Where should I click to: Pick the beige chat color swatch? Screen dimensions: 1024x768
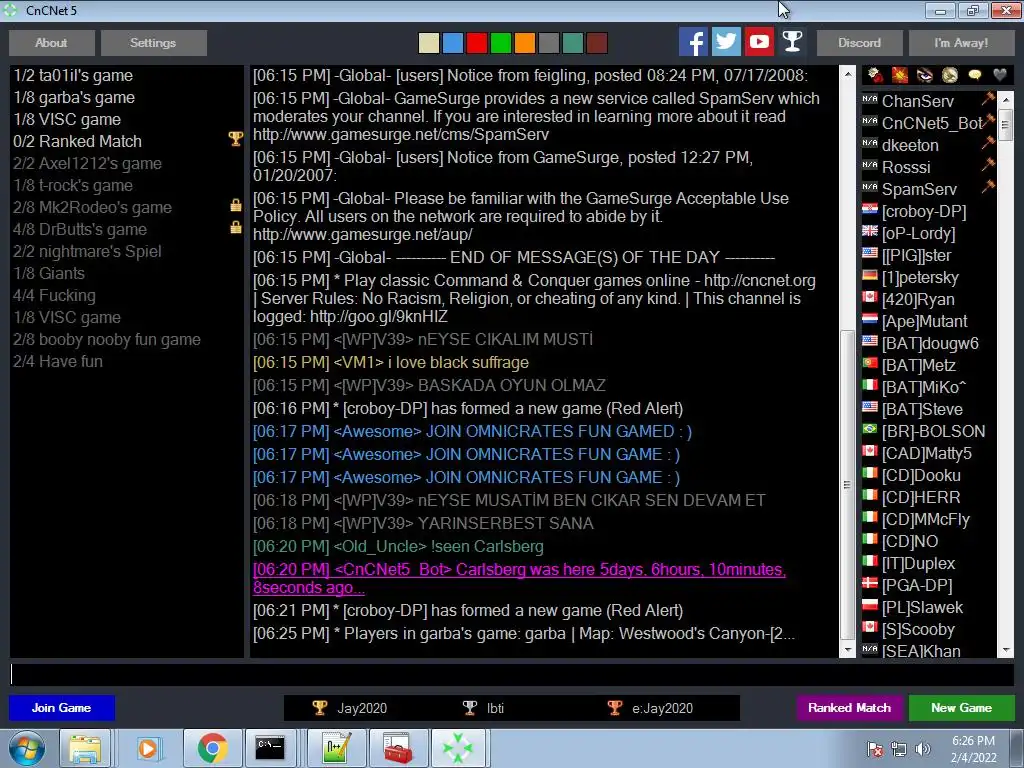click(x=428, y=43)
